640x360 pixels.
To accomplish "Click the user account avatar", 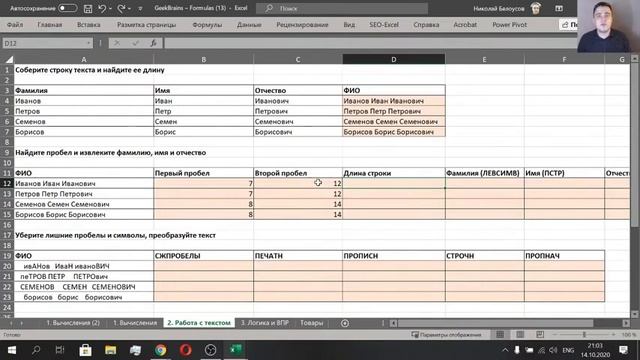I will pyautogui.click(x=536, y=8).
